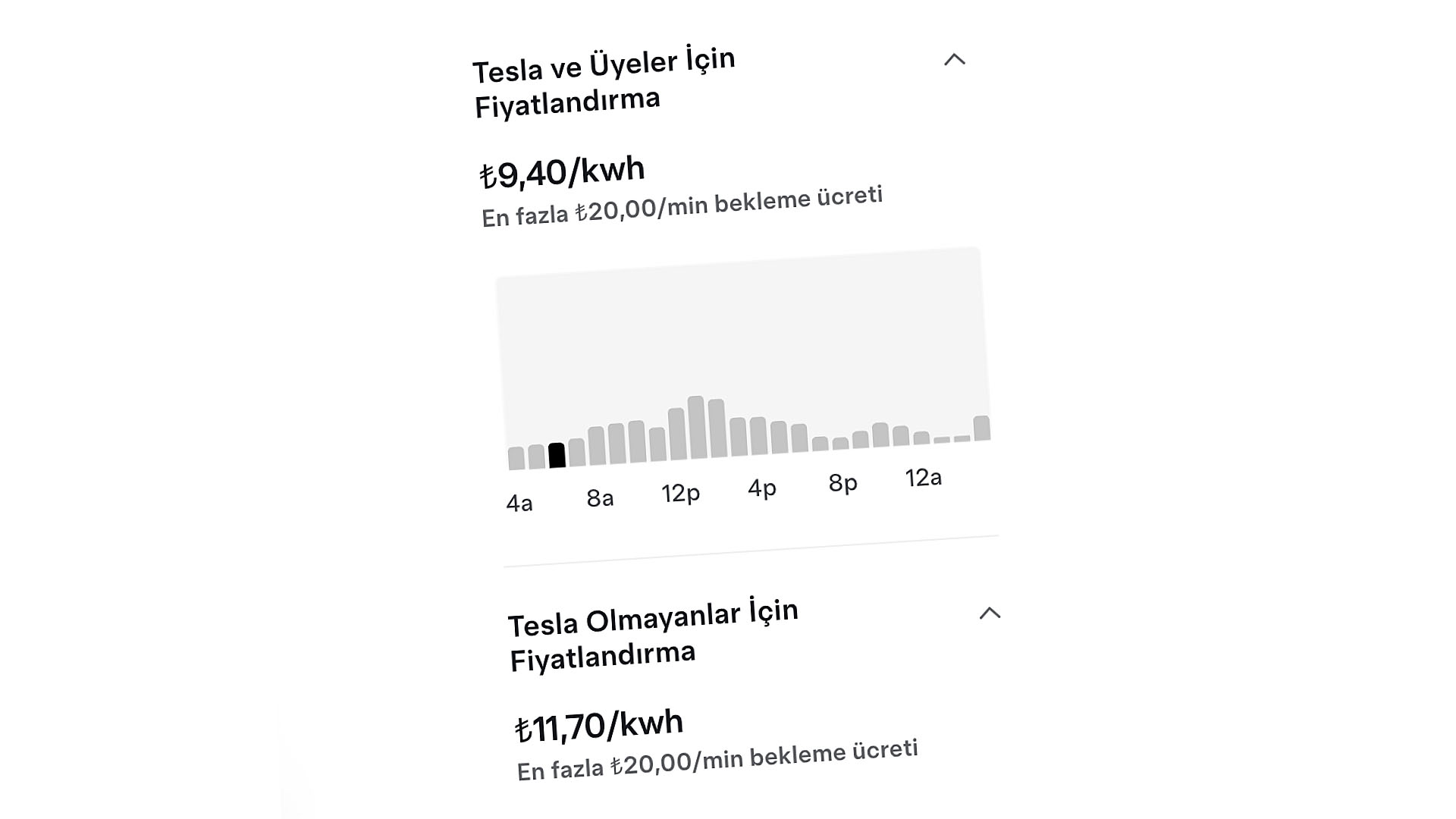Click the shortest bar right of 12a
The image size is (1456, 819).
[942, 440]
